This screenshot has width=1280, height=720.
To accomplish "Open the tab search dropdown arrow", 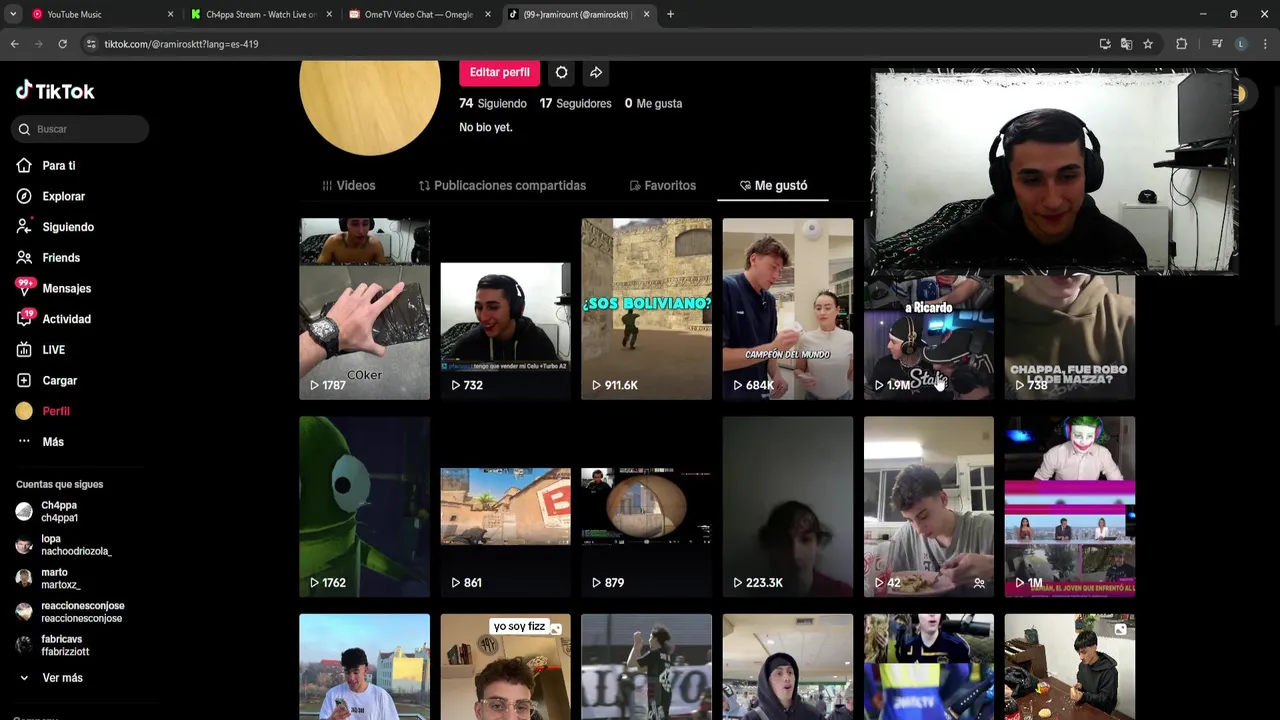I will pyautogui.click(x=12, y=14).
